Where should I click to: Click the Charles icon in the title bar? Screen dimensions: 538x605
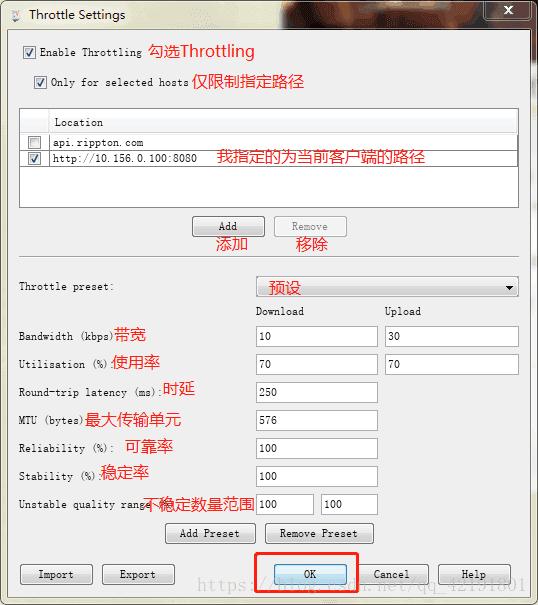pyautogui.click(x=16, y=15)
